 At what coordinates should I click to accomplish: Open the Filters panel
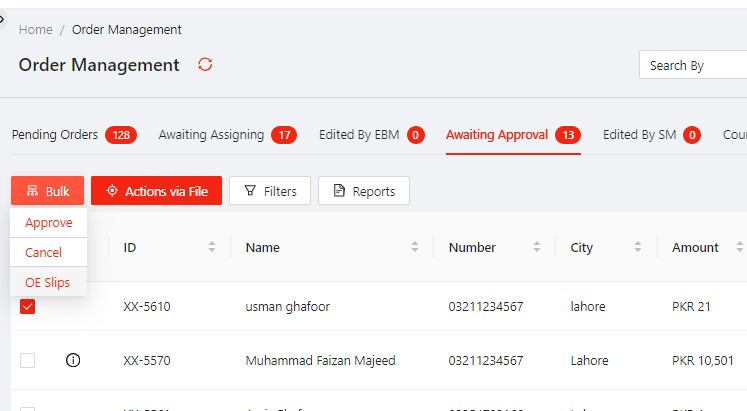(x=270, y=191)
